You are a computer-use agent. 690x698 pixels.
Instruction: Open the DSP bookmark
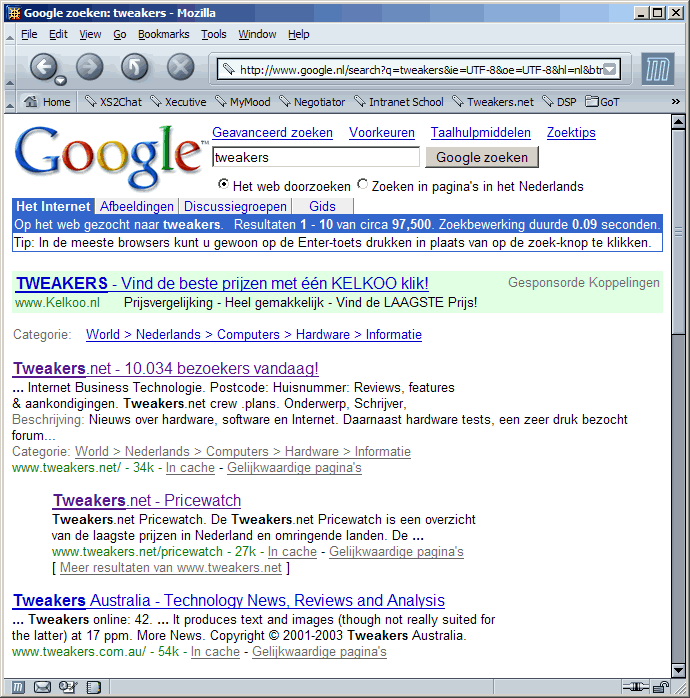(x=559, y=102)
